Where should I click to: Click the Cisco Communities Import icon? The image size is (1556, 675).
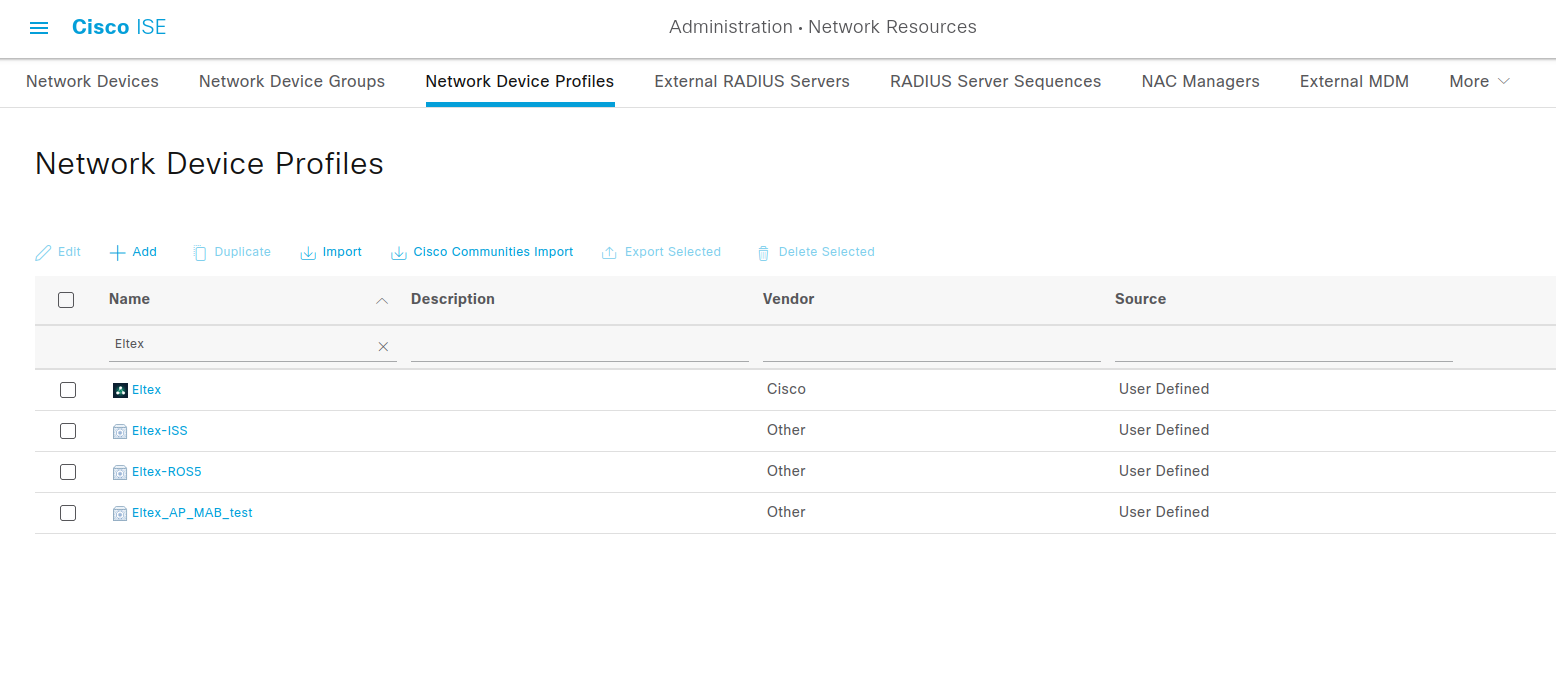[398, 253]
